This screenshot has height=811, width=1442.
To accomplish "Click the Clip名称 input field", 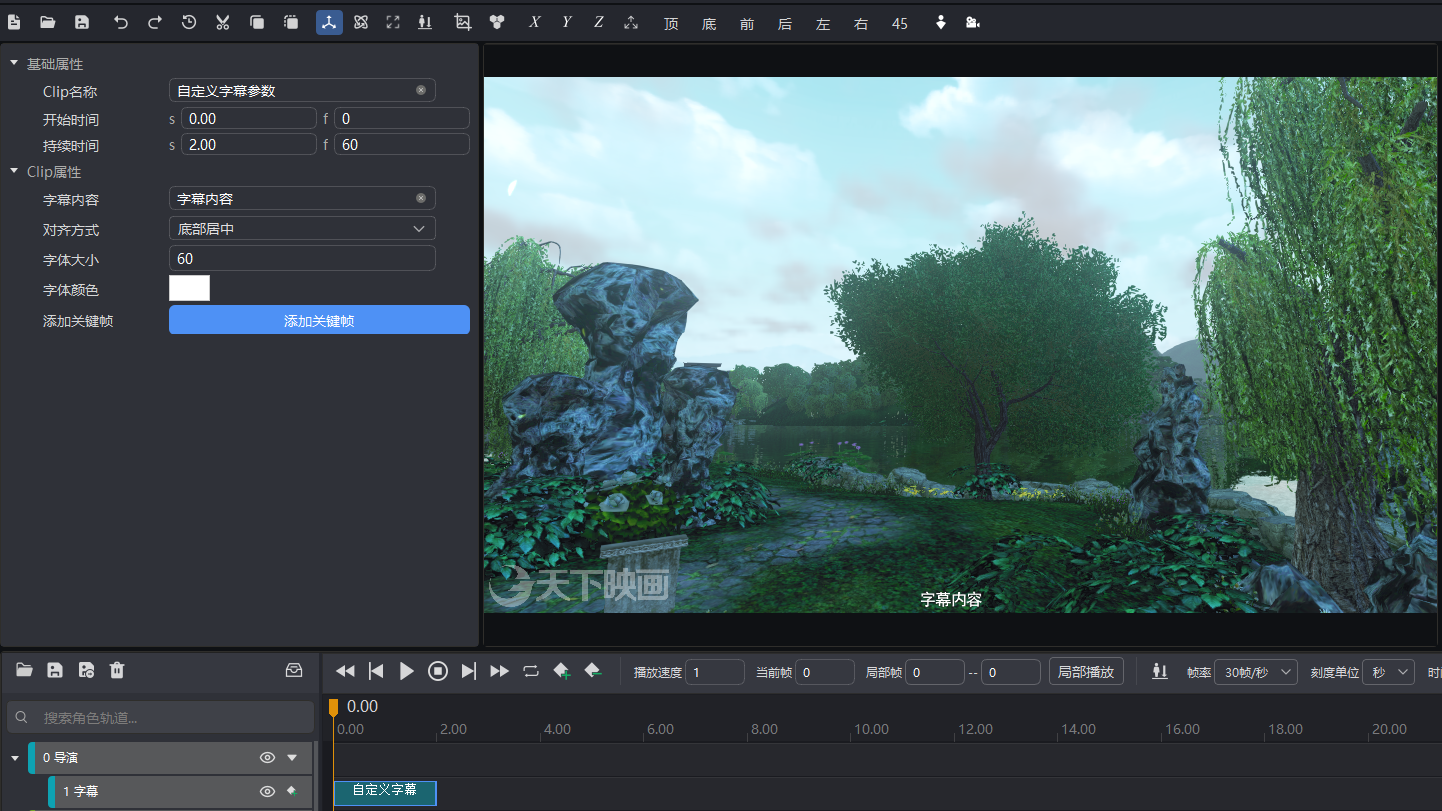I will 302,90.
